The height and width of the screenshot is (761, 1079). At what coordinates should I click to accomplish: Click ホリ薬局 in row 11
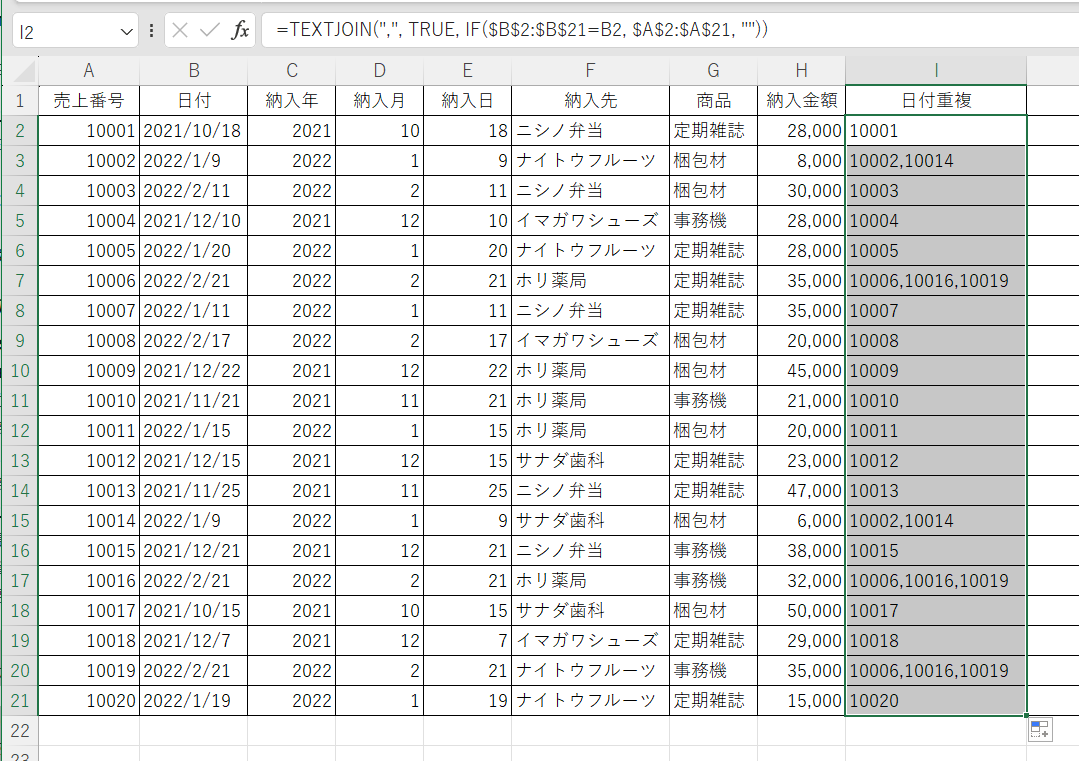pos(590,400)
